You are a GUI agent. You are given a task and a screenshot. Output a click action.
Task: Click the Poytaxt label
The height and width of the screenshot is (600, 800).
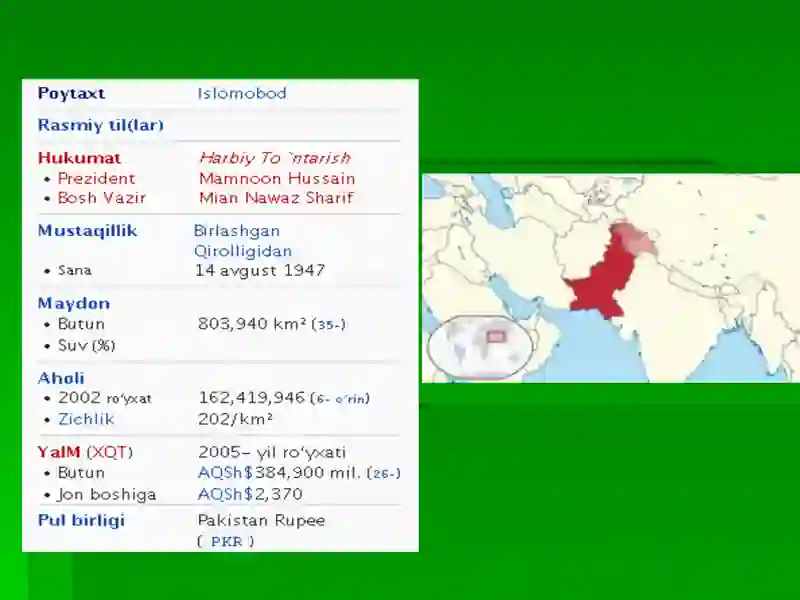(71, 93)
